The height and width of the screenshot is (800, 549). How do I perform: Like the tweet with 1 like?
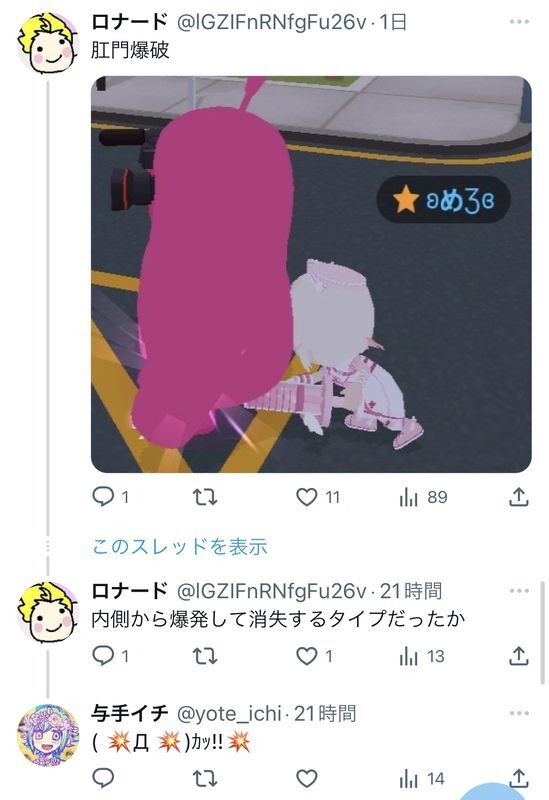pyautogui.click(x=307, y=656)
